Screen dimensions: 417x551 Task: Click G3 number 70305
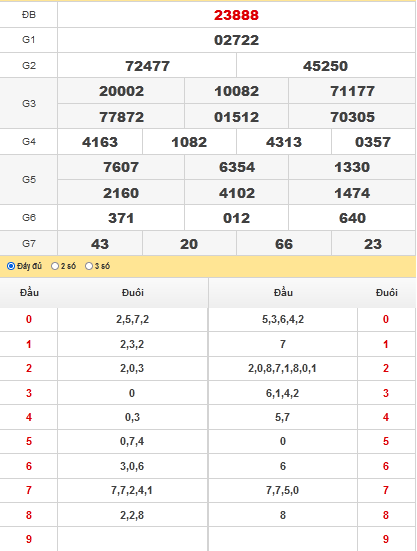click(x=352, y=117)
